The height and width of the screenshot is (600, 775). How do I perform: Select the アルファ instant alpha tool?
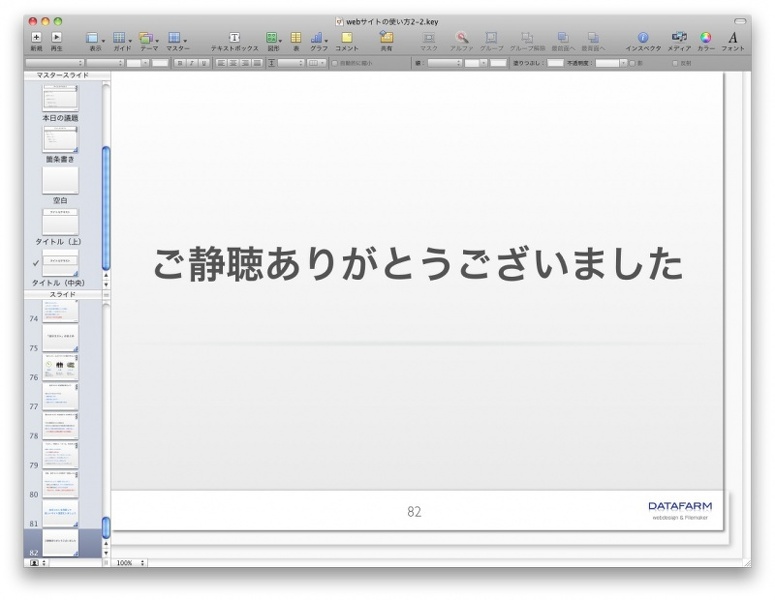point(461,38)
